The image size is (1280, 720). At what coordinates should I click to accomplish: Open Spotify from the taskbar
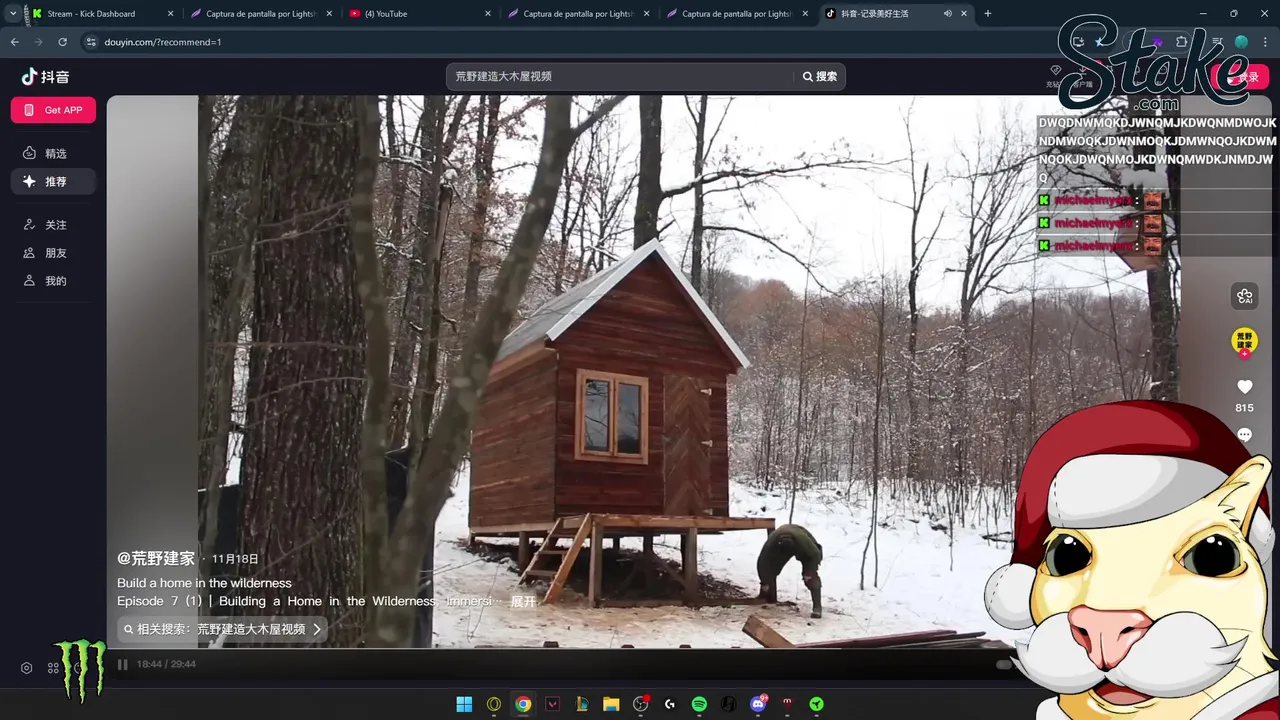click(x=699, y=704)
